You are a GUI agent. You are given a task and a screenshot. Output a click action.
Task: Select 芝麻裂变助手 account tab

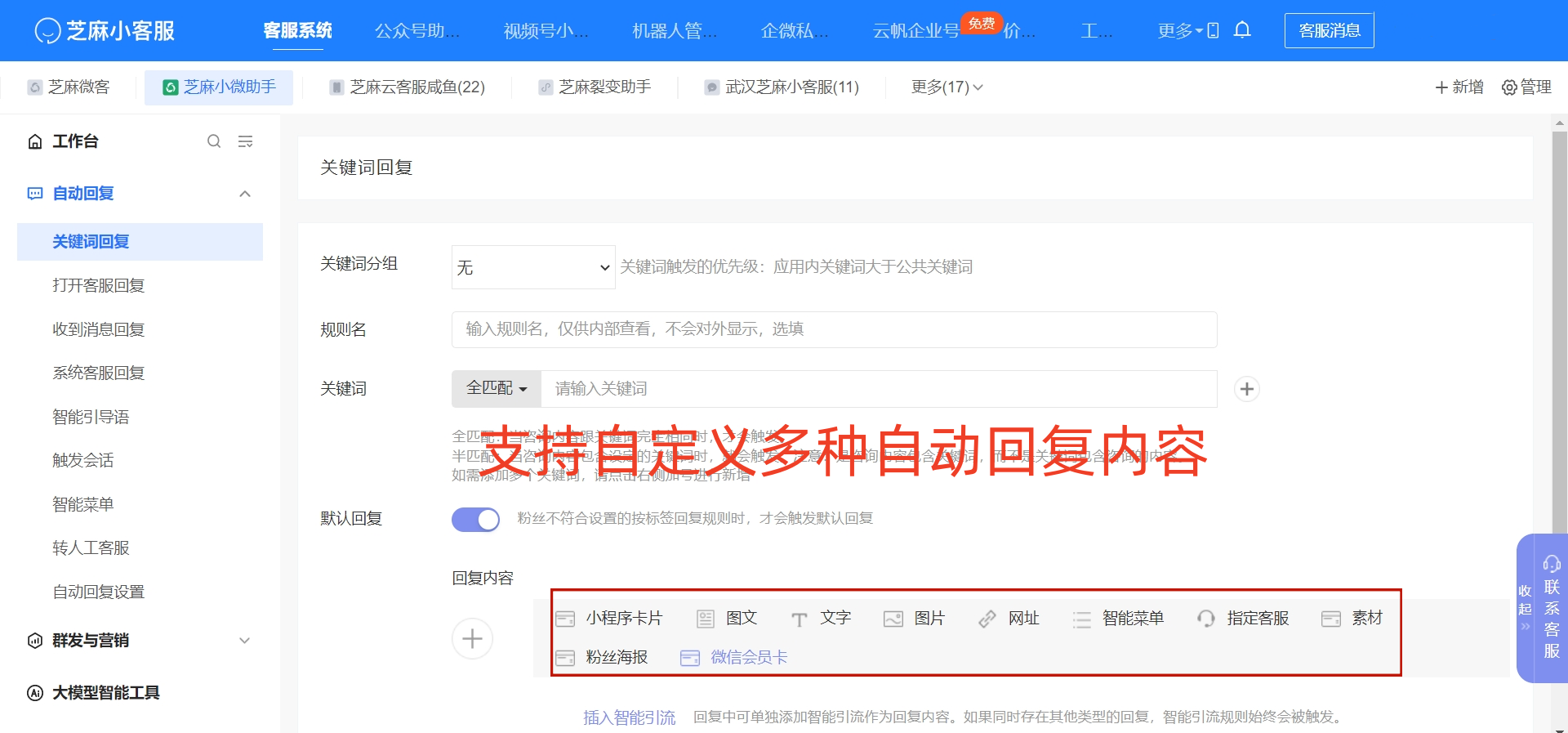[595, 87]
